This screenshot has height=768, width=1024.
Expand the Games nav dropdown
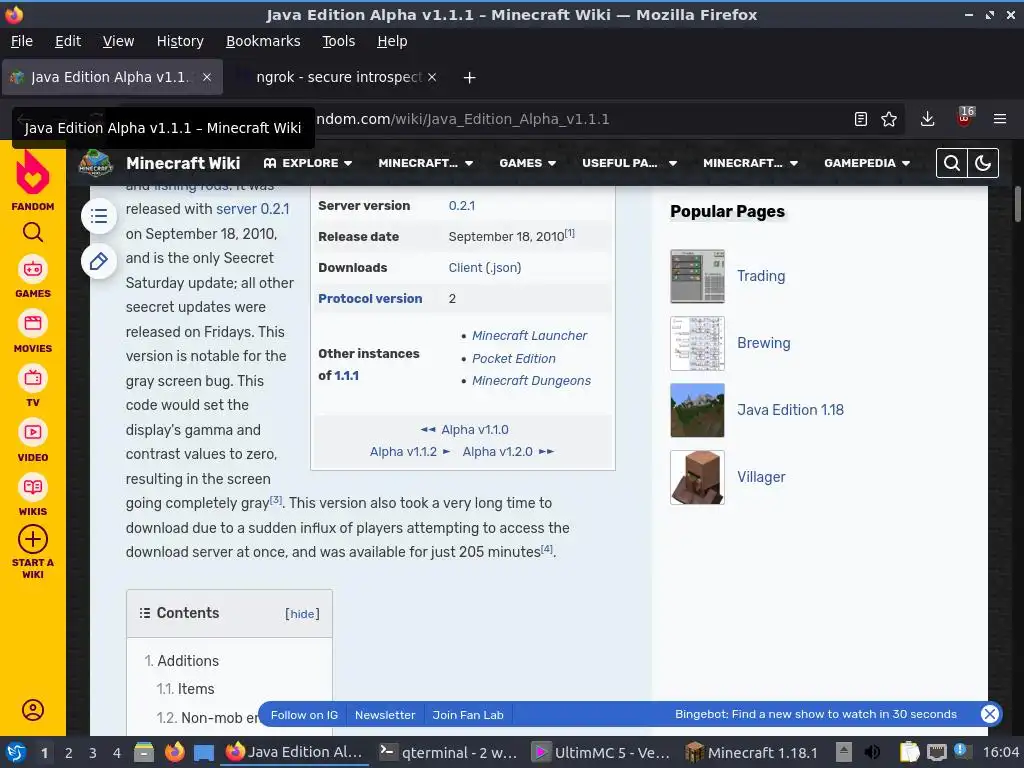pyautogui.click(x=528, y=163)
